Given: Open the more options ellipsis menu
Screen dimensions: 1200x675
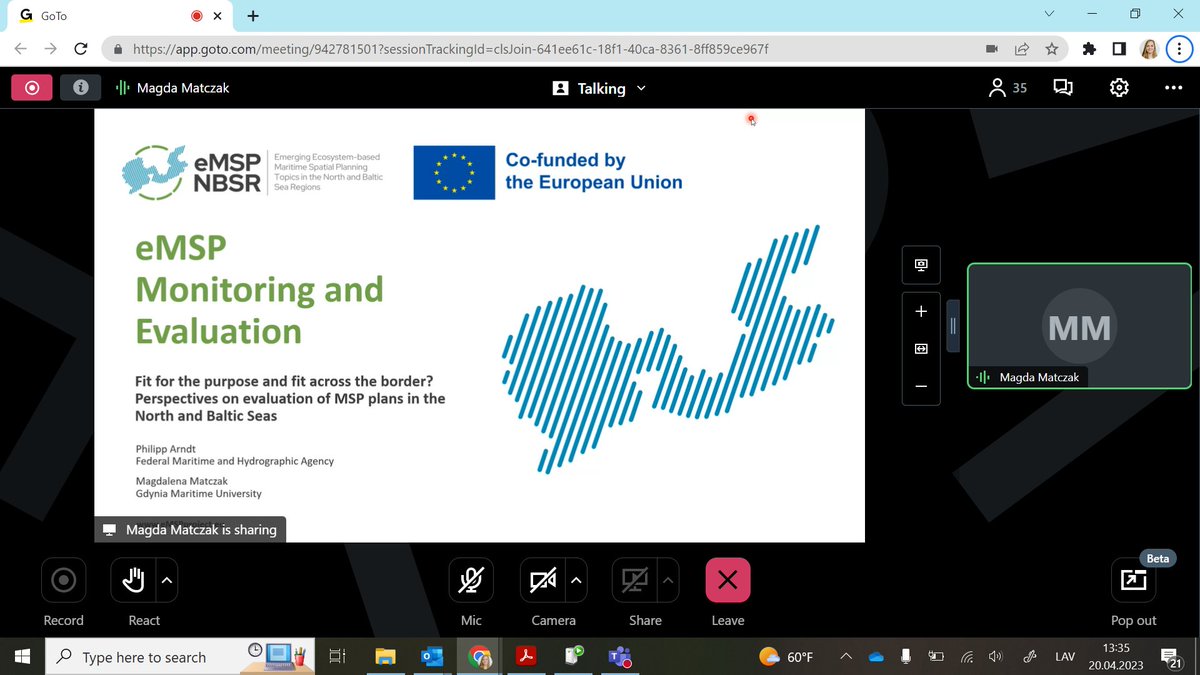Looking at the screenshot, I should click(x=1174, y=88).
